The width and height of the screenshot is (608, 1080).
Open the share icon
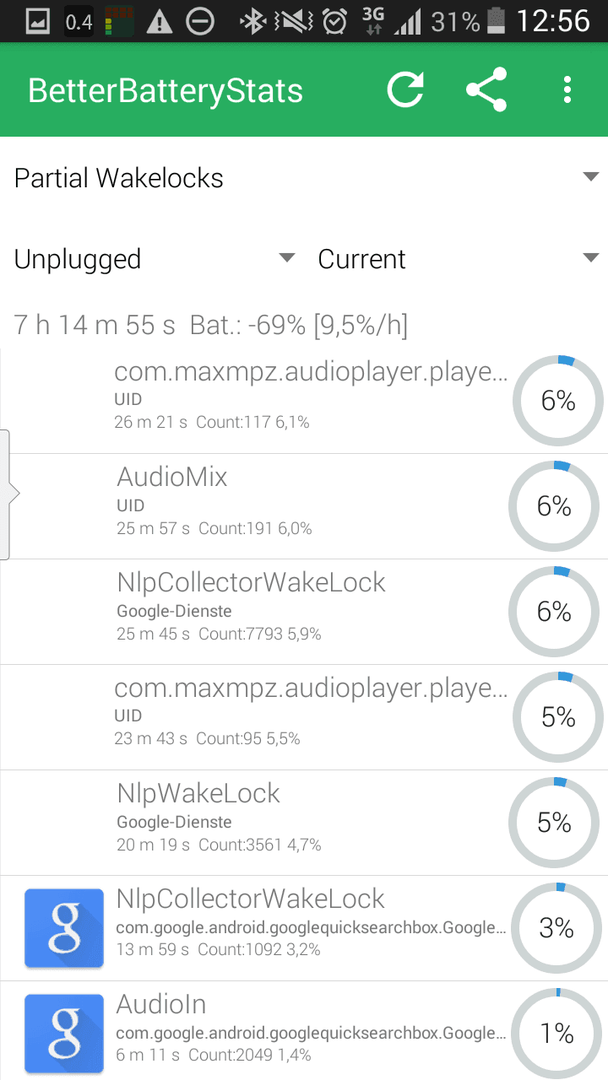pyautogui.click(x=486, y=90)
